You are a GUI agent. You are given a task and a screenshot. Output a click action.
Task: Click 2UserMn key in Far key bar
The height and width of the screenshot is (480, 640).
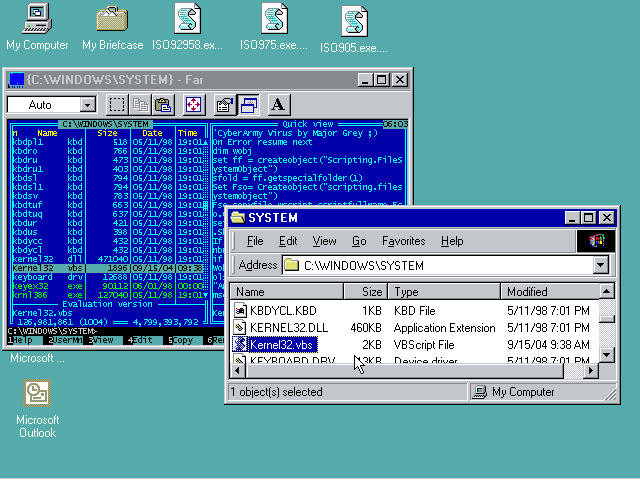[66, 340]
